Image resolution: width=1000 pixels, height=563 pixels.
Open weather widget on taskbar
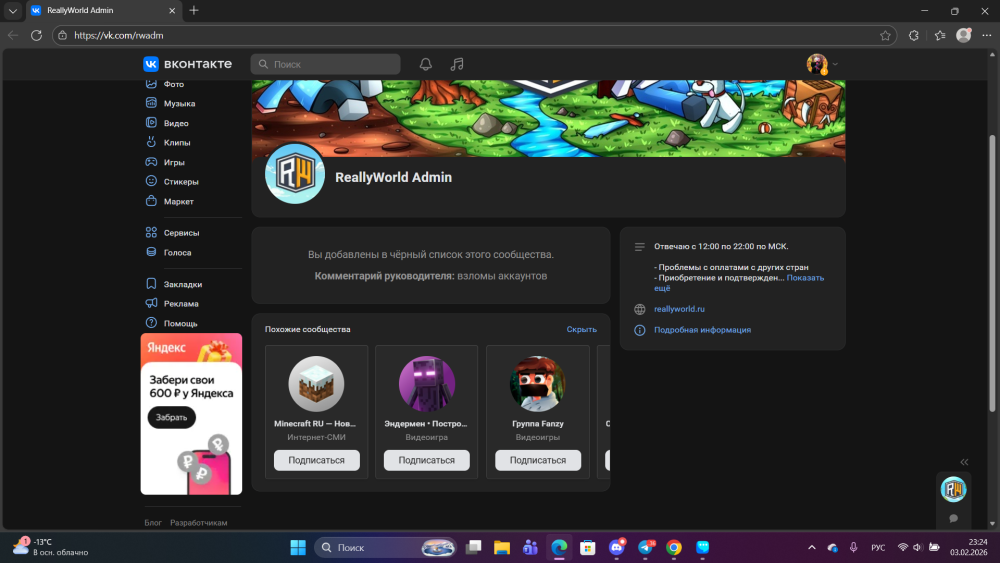pyautogui.click(x=51, y=546)
